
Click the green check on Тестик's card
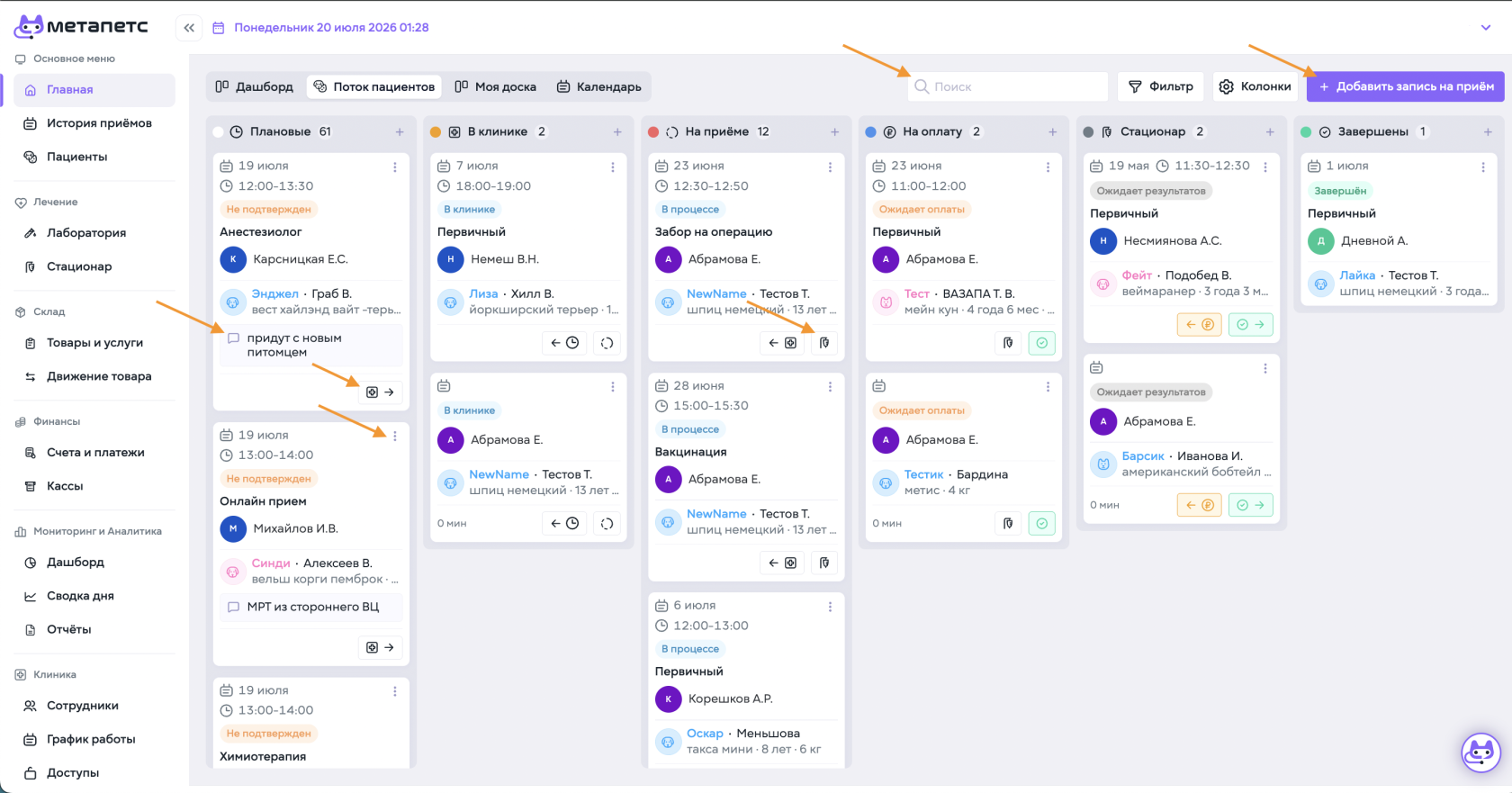1042,523
